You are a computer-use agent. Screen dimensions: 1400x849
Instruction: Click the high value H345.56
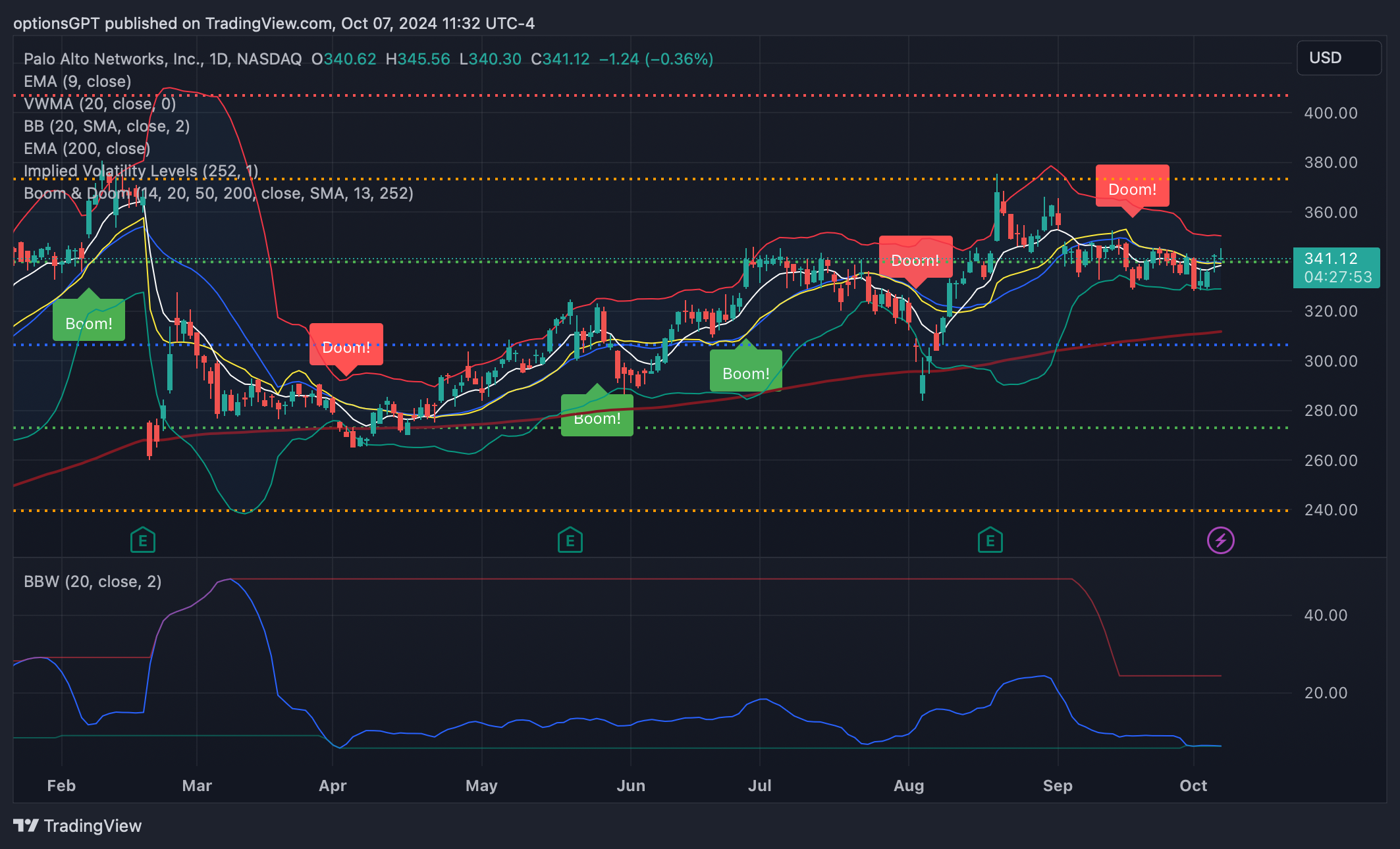coord(418,59)
